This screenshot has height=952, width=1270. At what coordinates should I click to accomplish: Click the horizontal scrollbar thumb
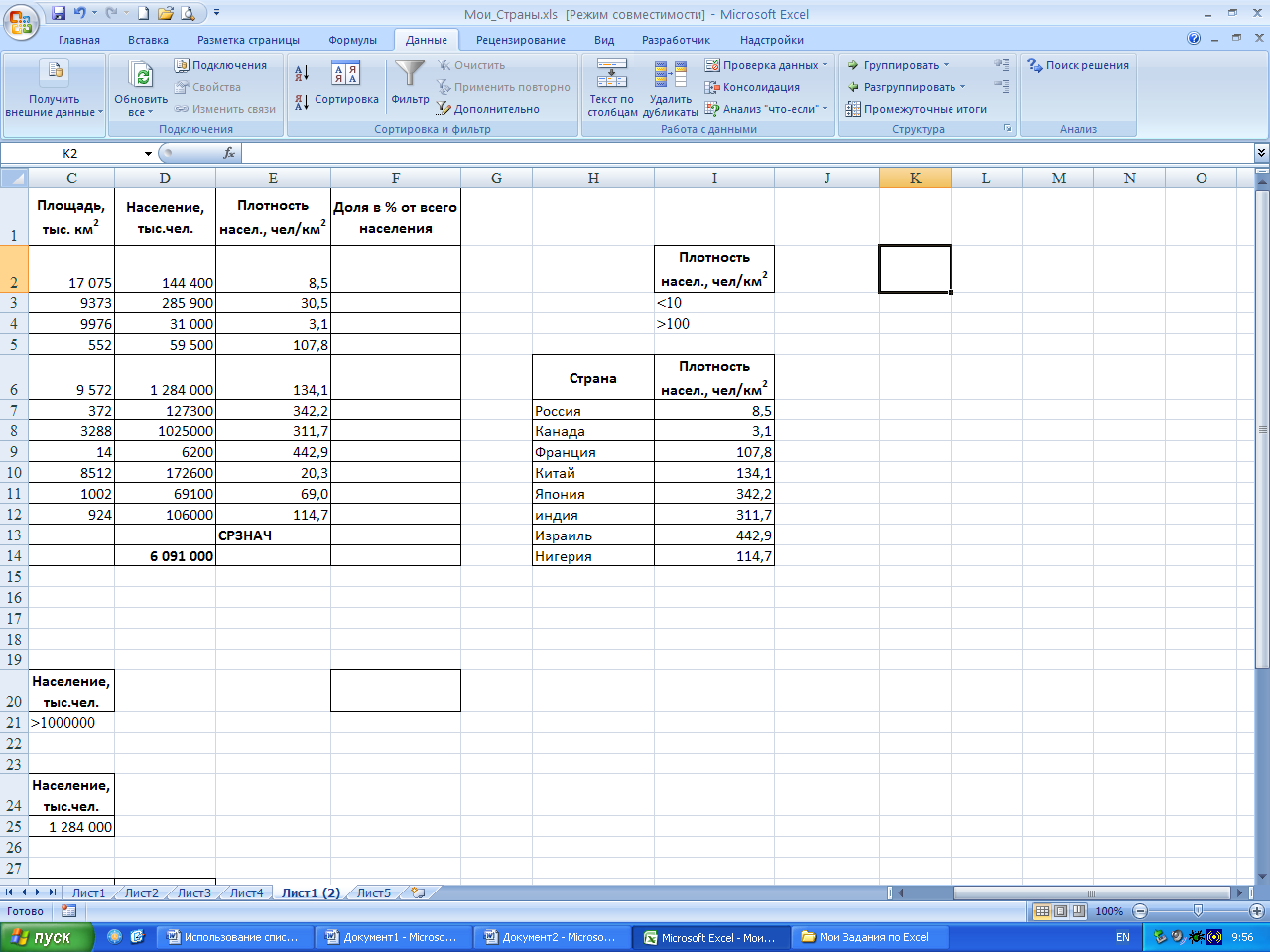click(x=1091, y=892)
